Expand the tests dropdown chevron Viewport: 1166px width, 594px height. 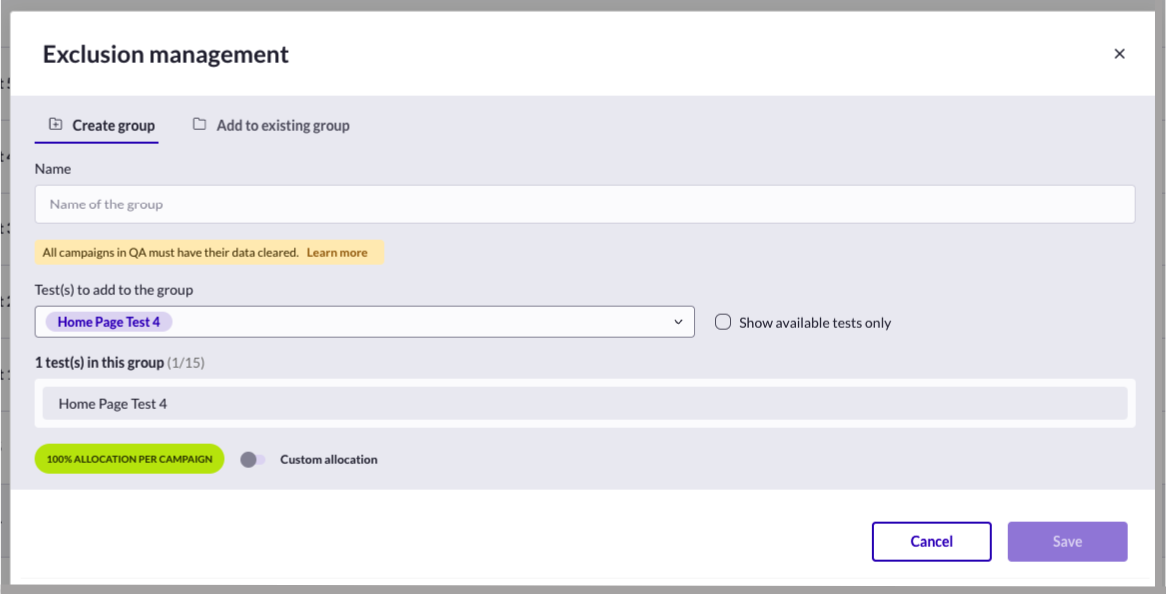[x=677, y=322]
